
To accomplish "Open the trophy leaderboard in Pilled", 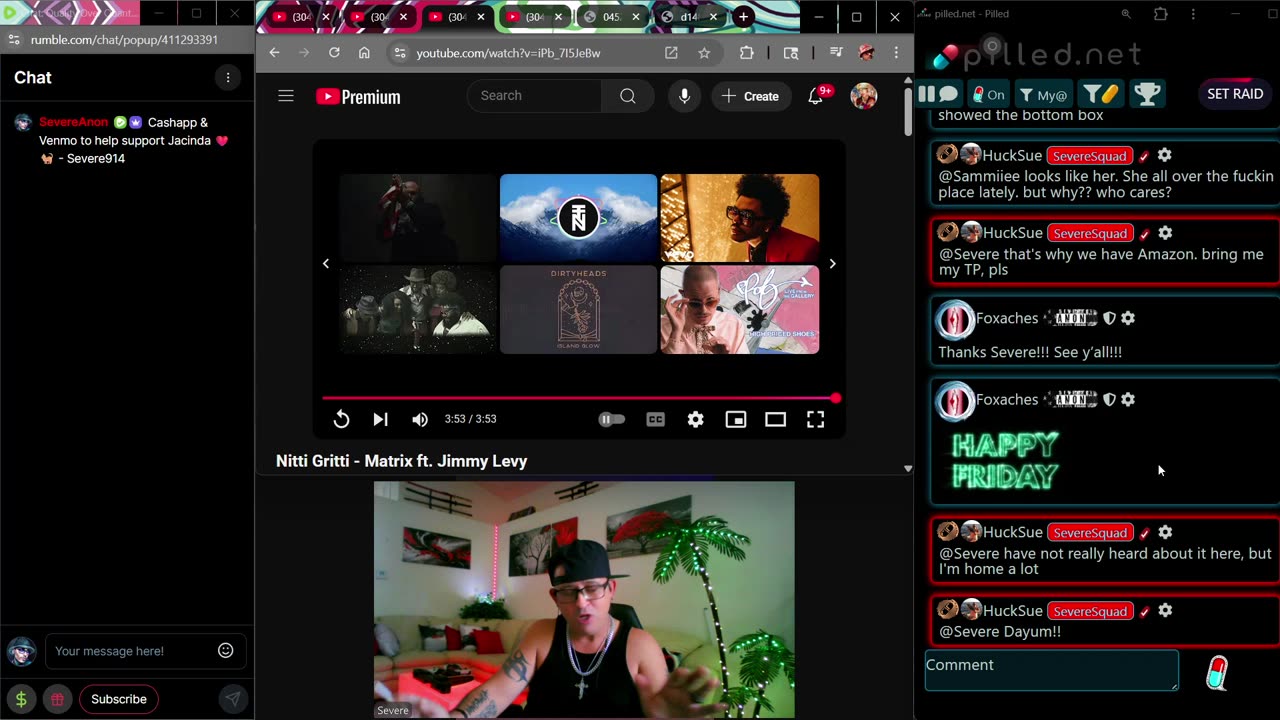I will 1147,94.
